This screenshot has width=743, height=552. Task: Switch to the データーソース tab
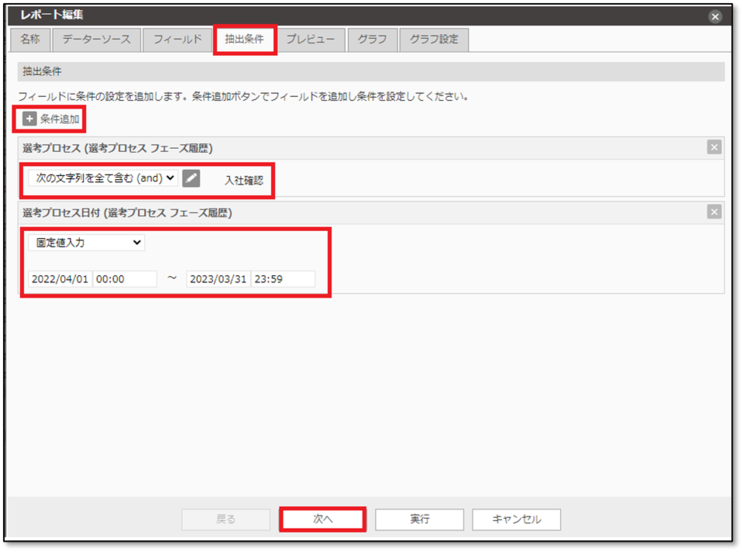pos(97,39)
